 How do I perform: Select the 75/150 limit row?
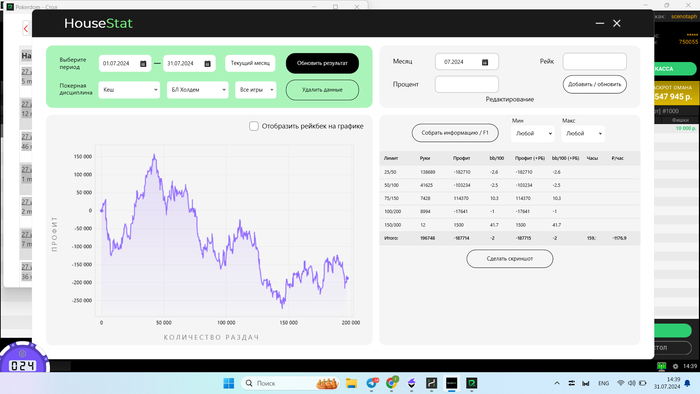point(510,198)
